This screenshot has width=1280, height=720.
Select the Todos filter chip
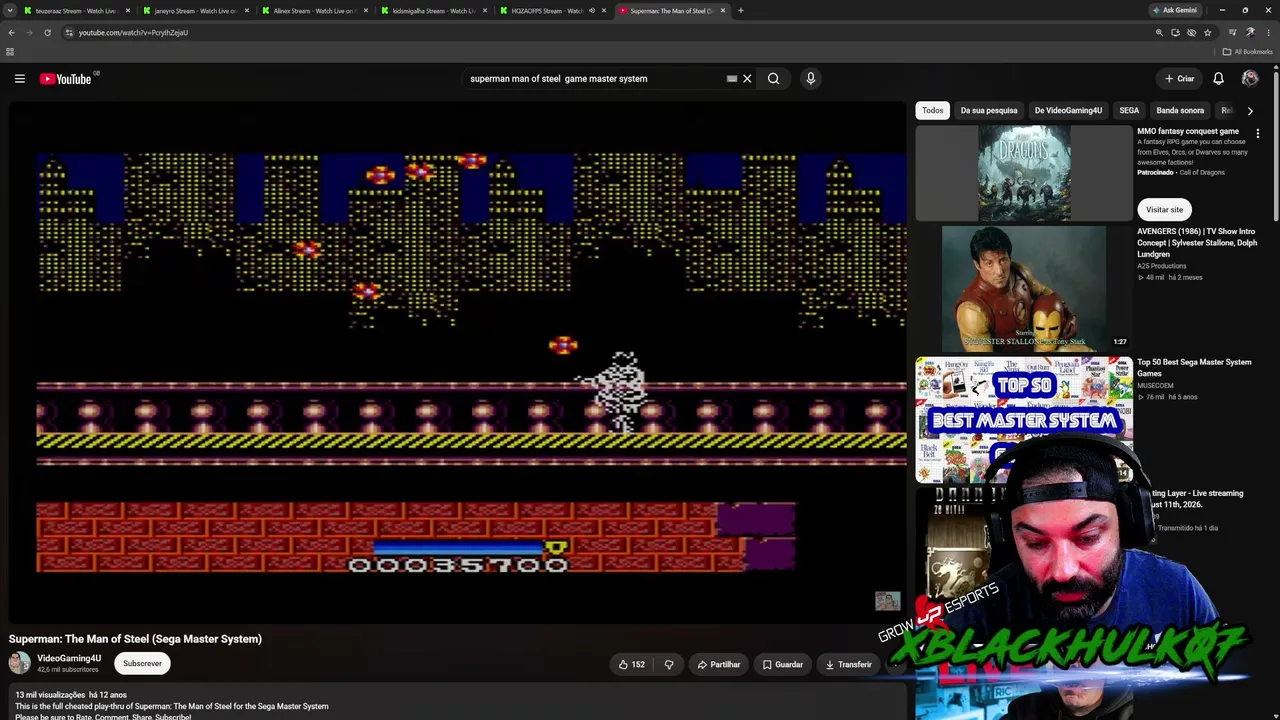point(933,111)
